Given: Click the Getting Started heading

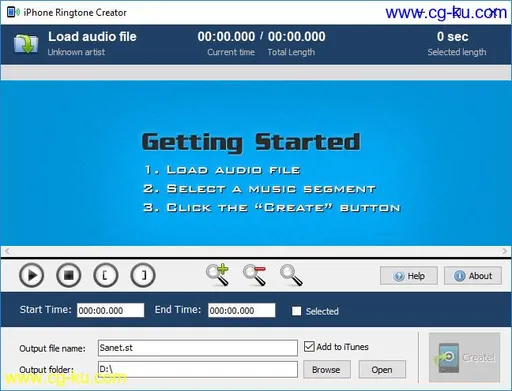Looking at the screenshot, I should tap(251, 142).
